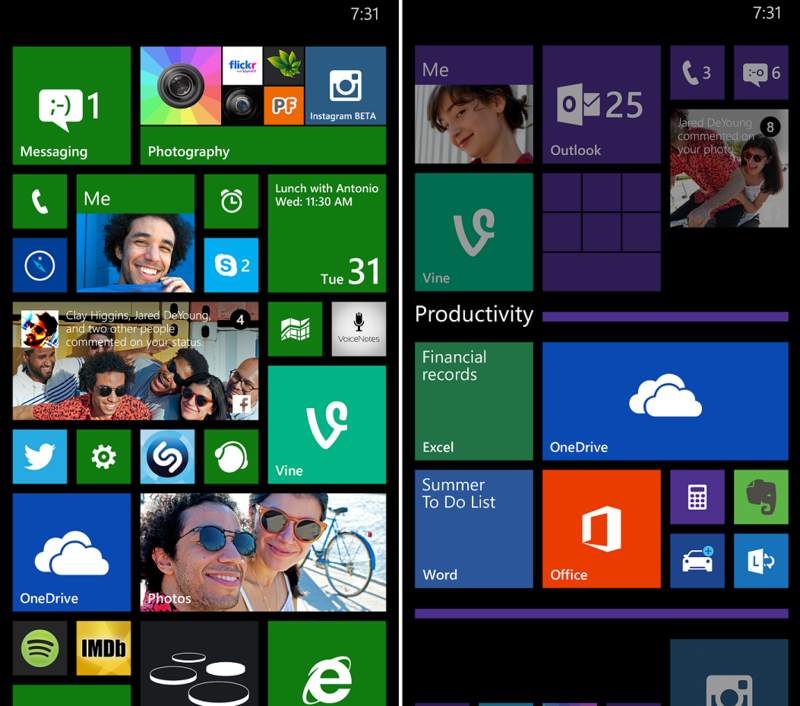
Task: Open the orange Office tile
Action: (601, 529)
